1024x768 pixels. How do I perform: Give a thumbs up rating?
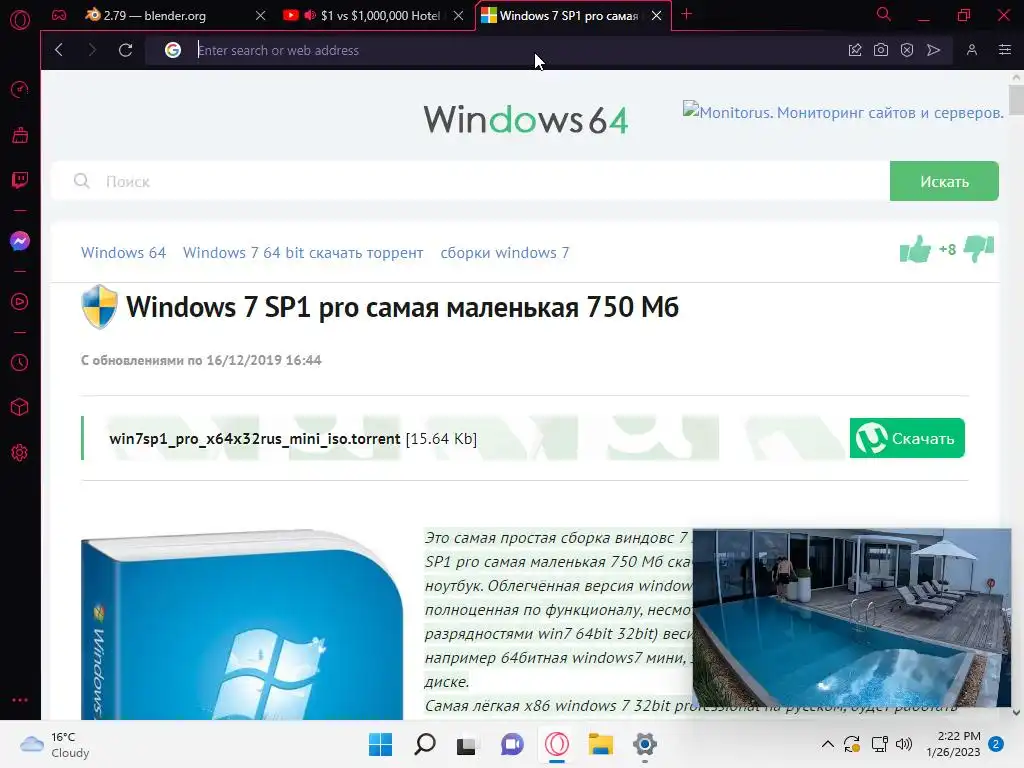[x=915, y=249]
